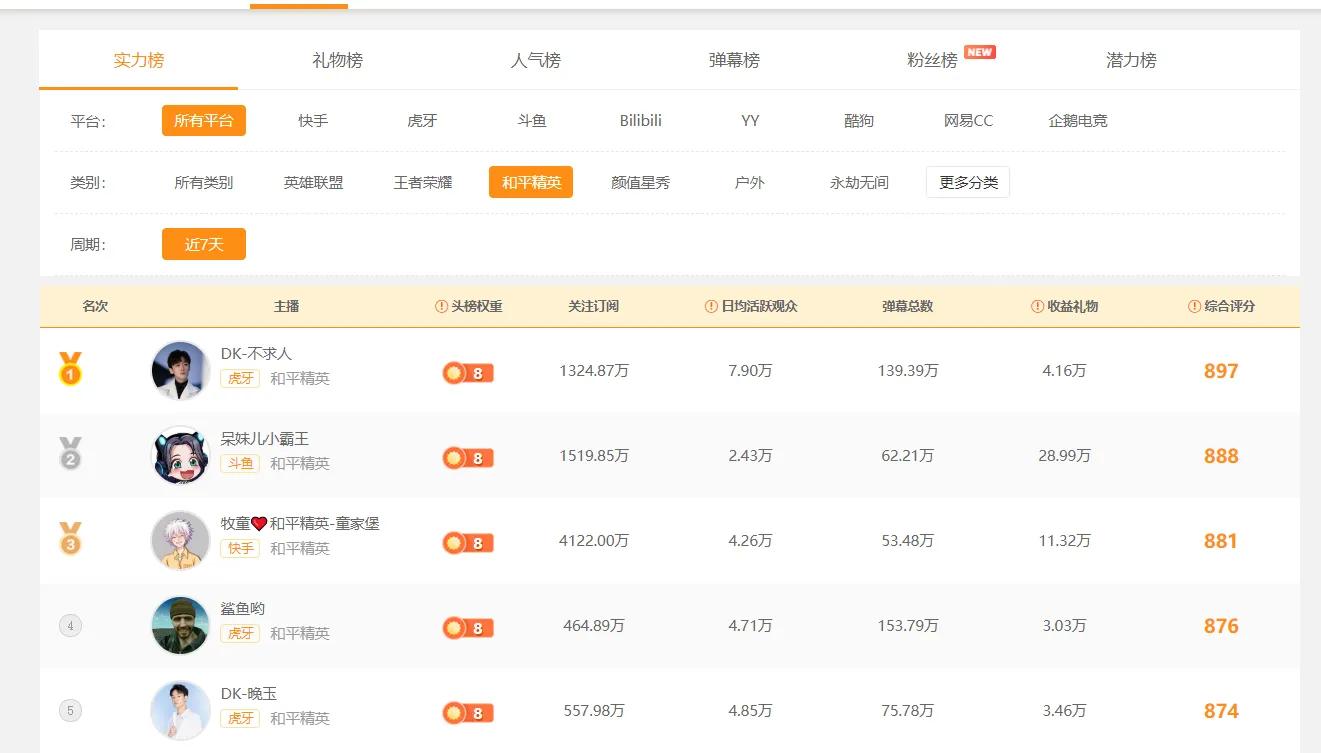Choose the 王者荣耀 category filter
Screen dimensions: 1321x753
[x=422, y=183]
